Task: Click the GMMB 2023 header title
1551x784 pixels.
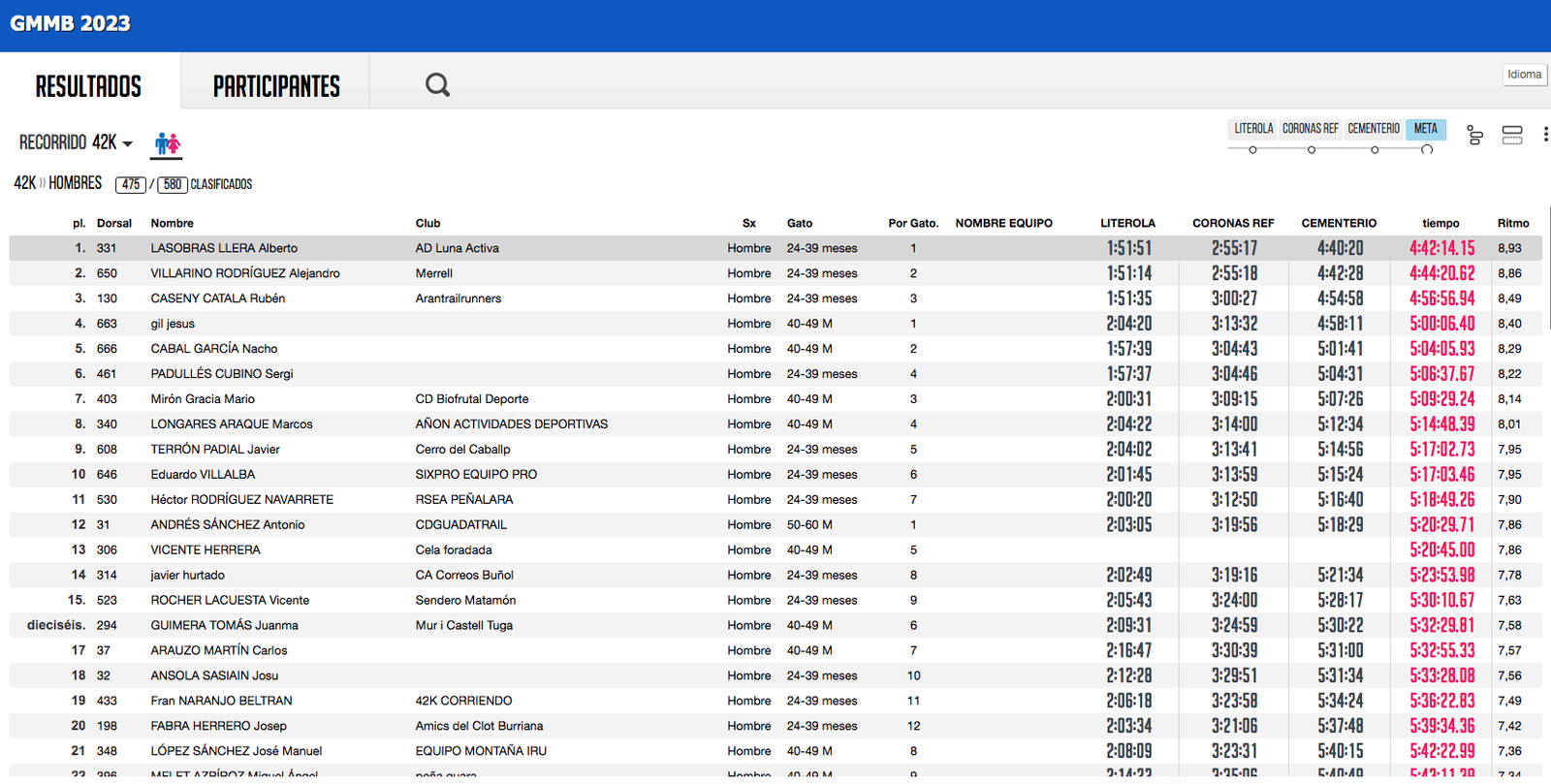Action: (70, 23)
